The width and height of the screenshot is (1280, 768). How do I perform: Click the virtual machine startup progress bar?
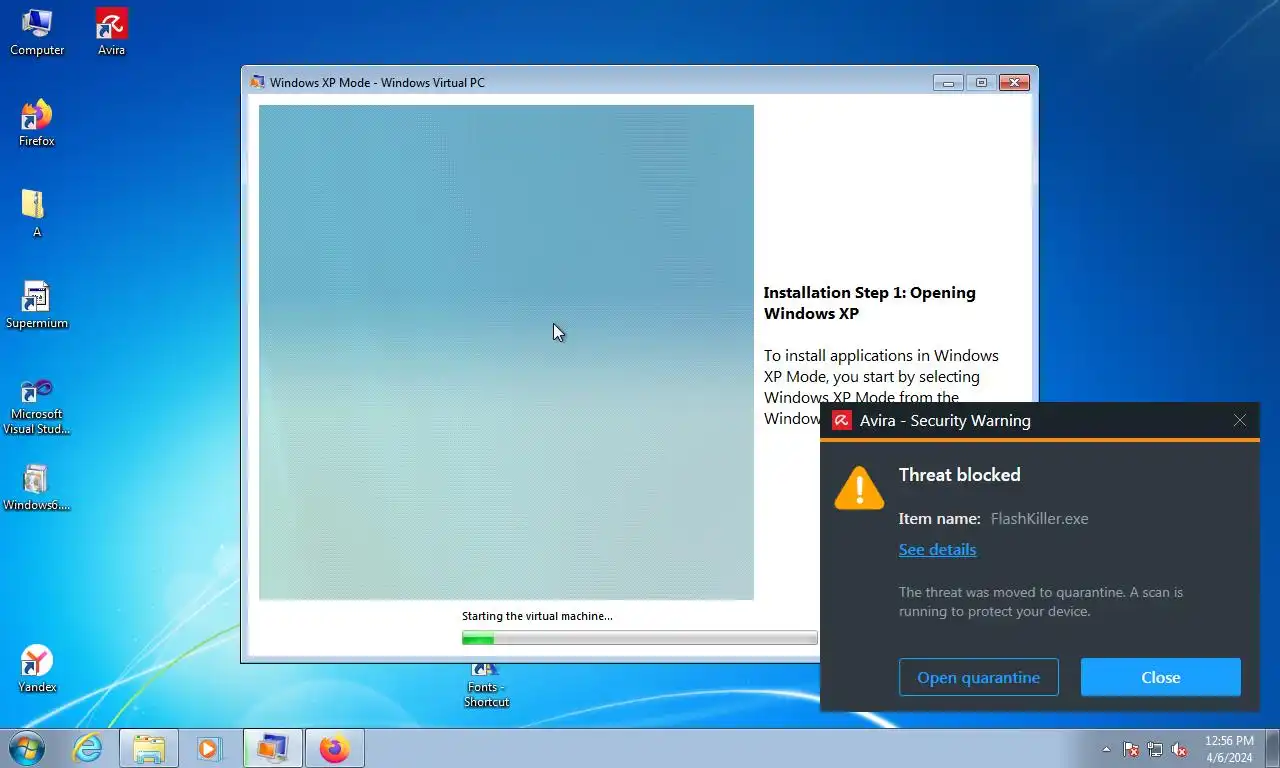pyautogui.click(x=640, y=638)
